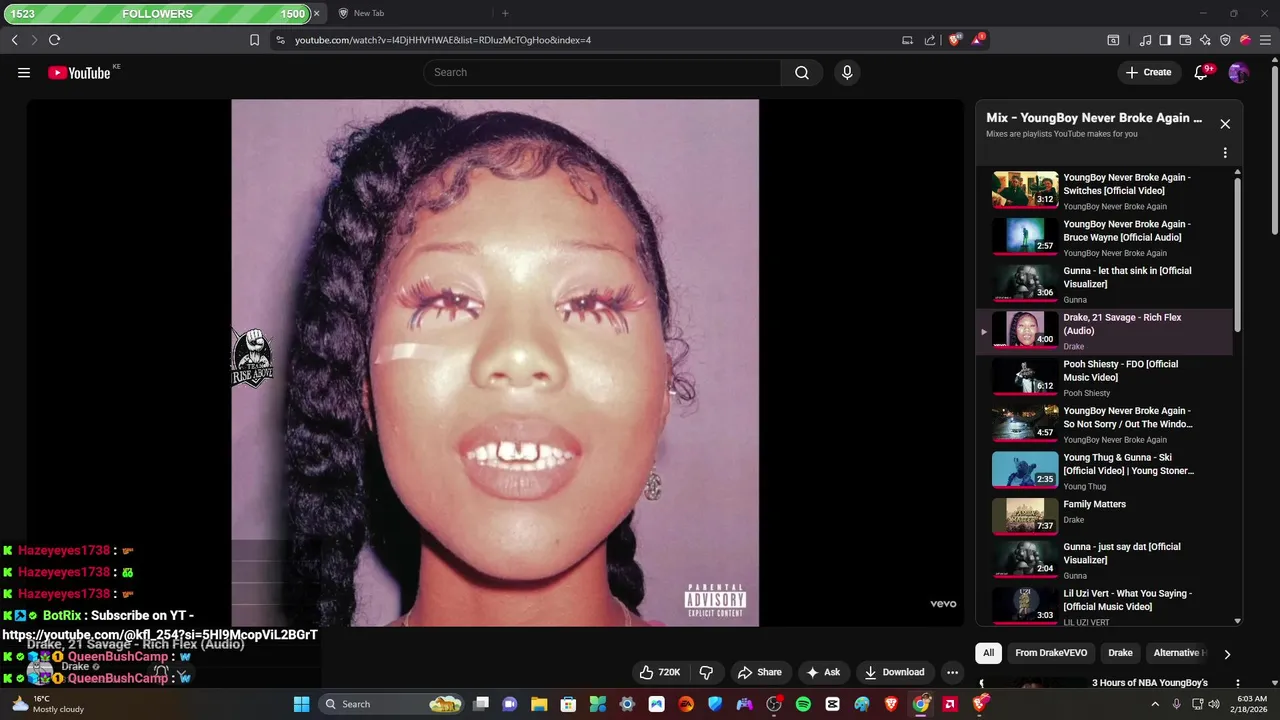Play Gunna just say dat visualizer
The height and width of the screenshot is (720, 1280).
click(1104, 560)
